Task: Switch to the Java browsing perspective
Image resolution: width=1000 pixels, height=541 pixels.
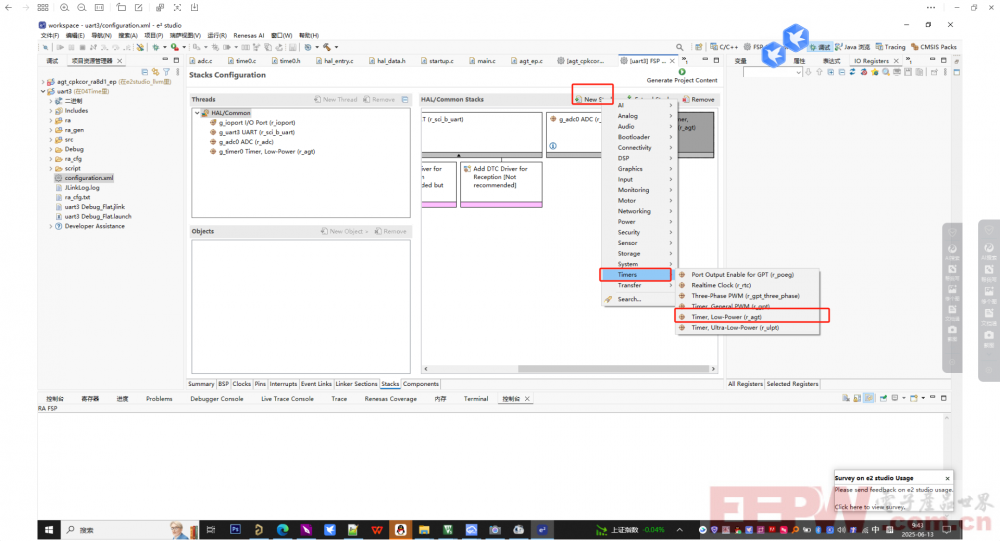Action: tap(852, 47)
